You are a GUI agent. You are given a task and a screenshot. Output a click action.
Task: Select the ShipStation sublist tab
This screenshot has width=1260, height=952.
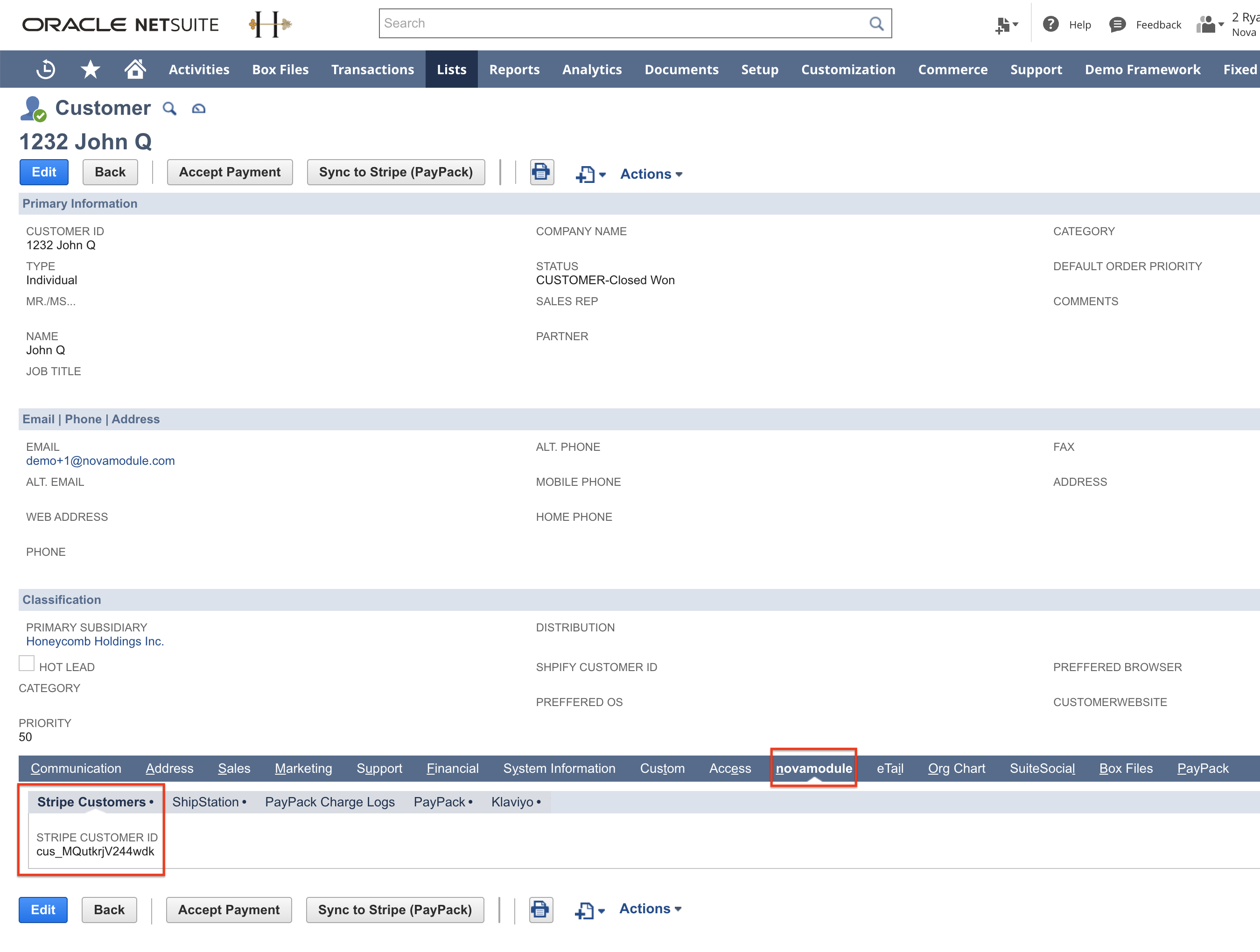point(209,802)
